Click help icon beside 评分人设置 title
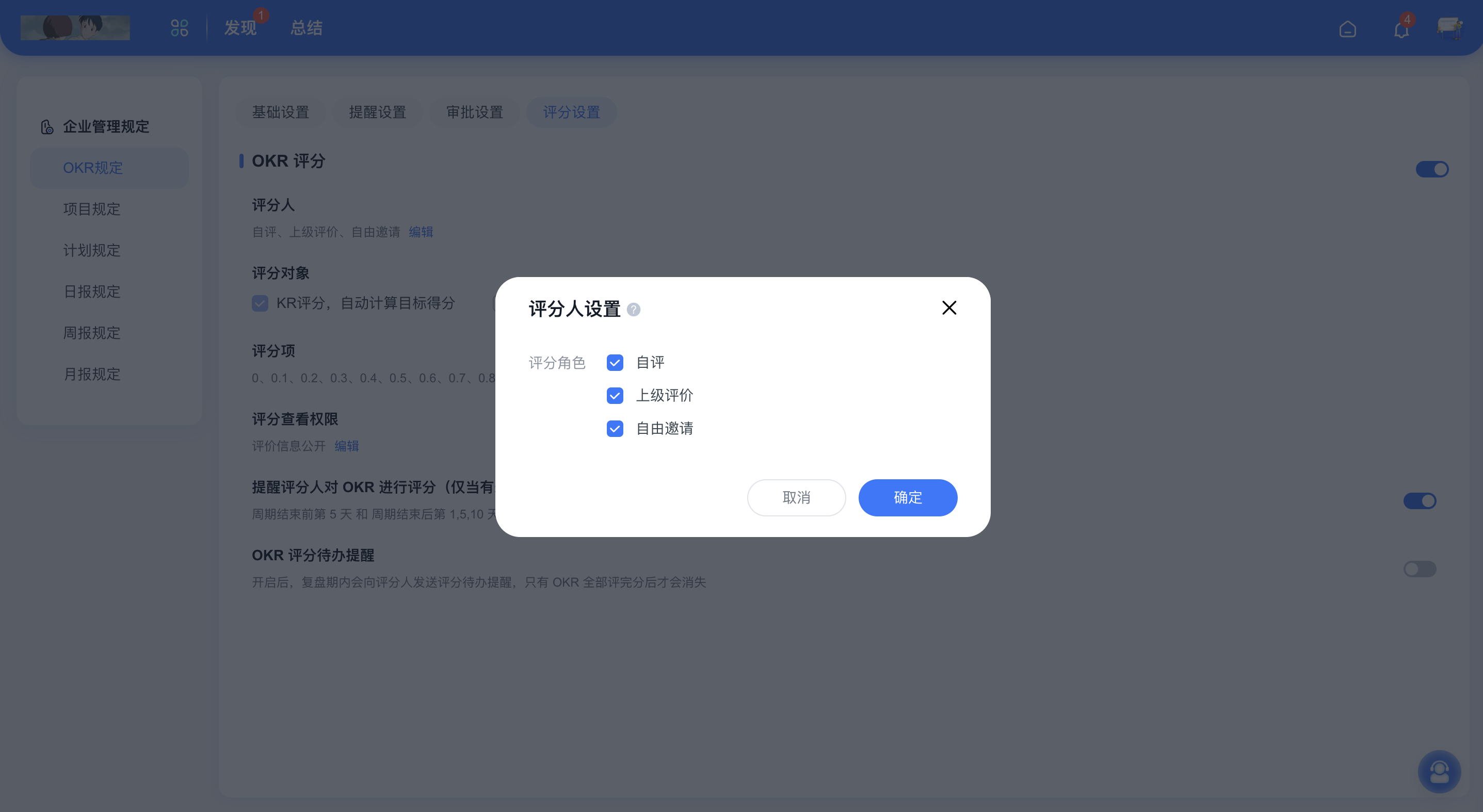 pos(633,310)
